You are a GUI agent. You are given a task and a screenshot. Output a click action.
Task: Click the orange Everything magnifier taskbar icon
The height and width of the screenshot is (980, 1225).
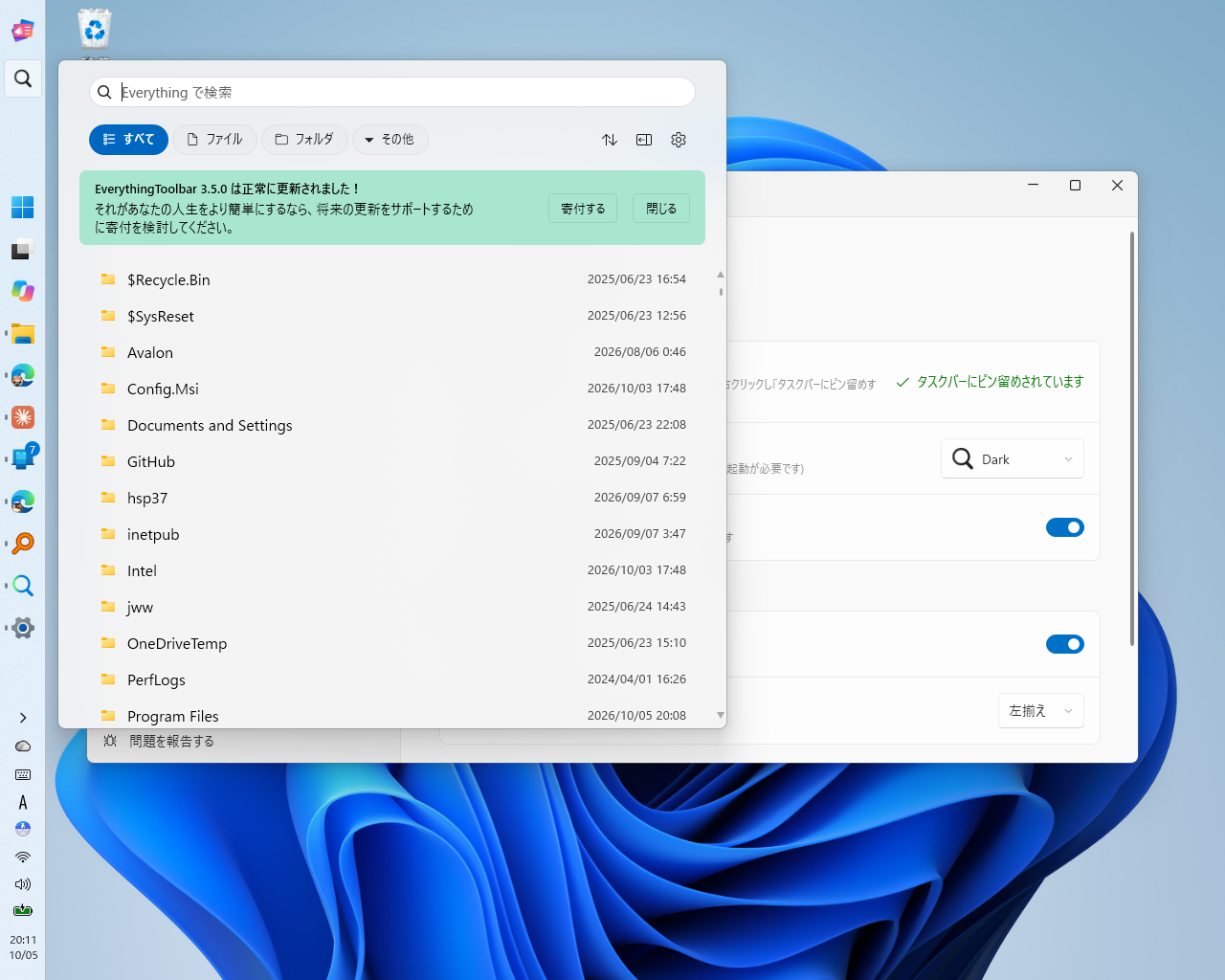coord(23,544)
